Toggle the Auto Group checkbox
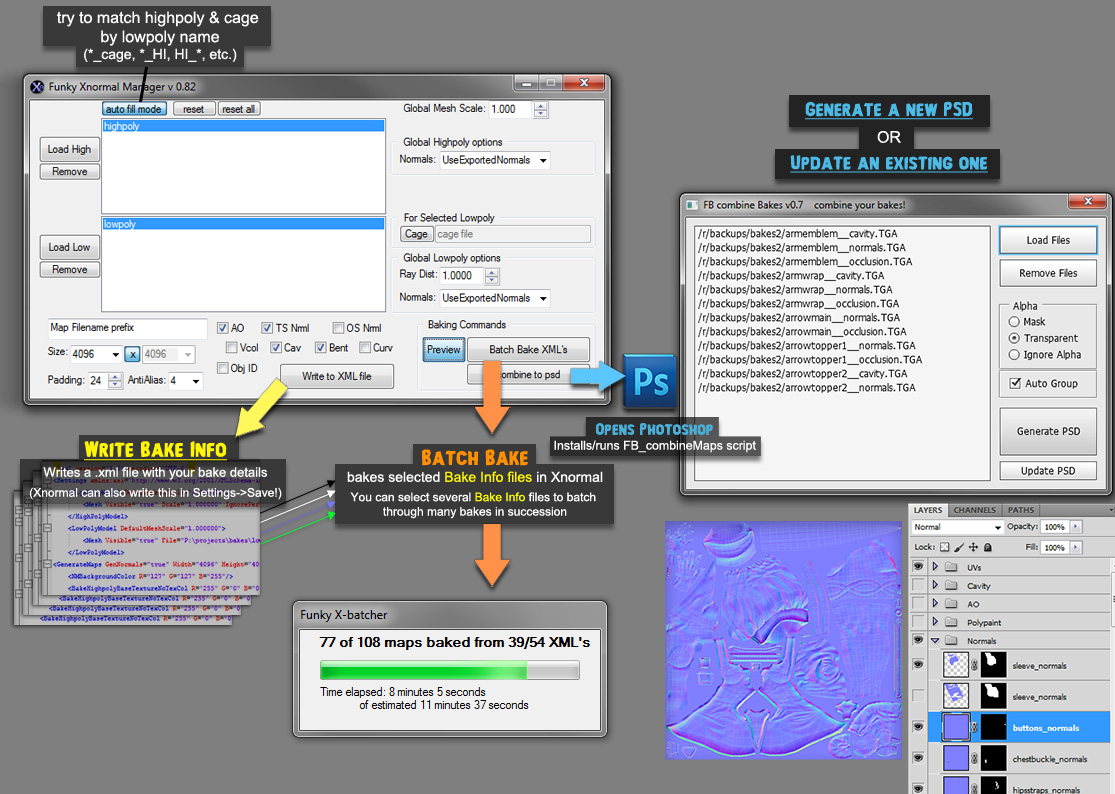1115x794 pixels. click(x=1015, y=383)
